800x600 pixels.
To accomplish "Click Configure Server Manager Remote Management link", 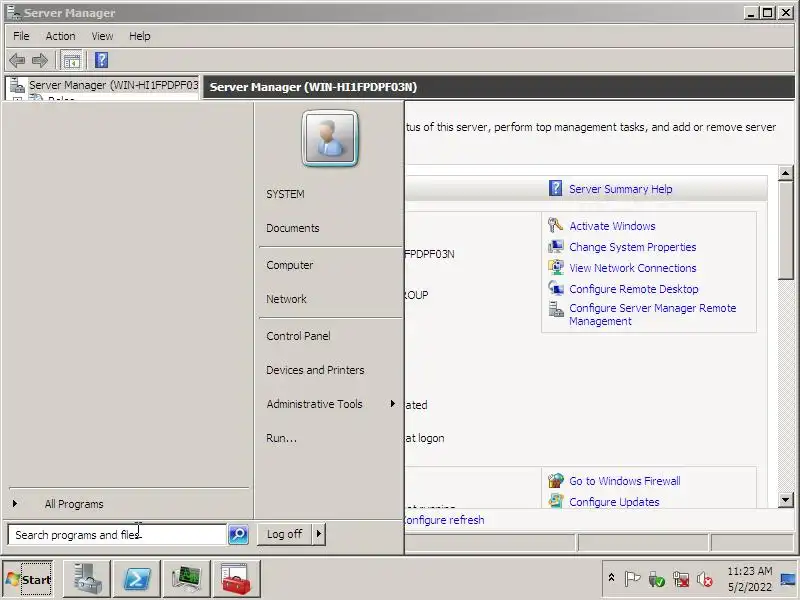I will (x=653, y=314).
